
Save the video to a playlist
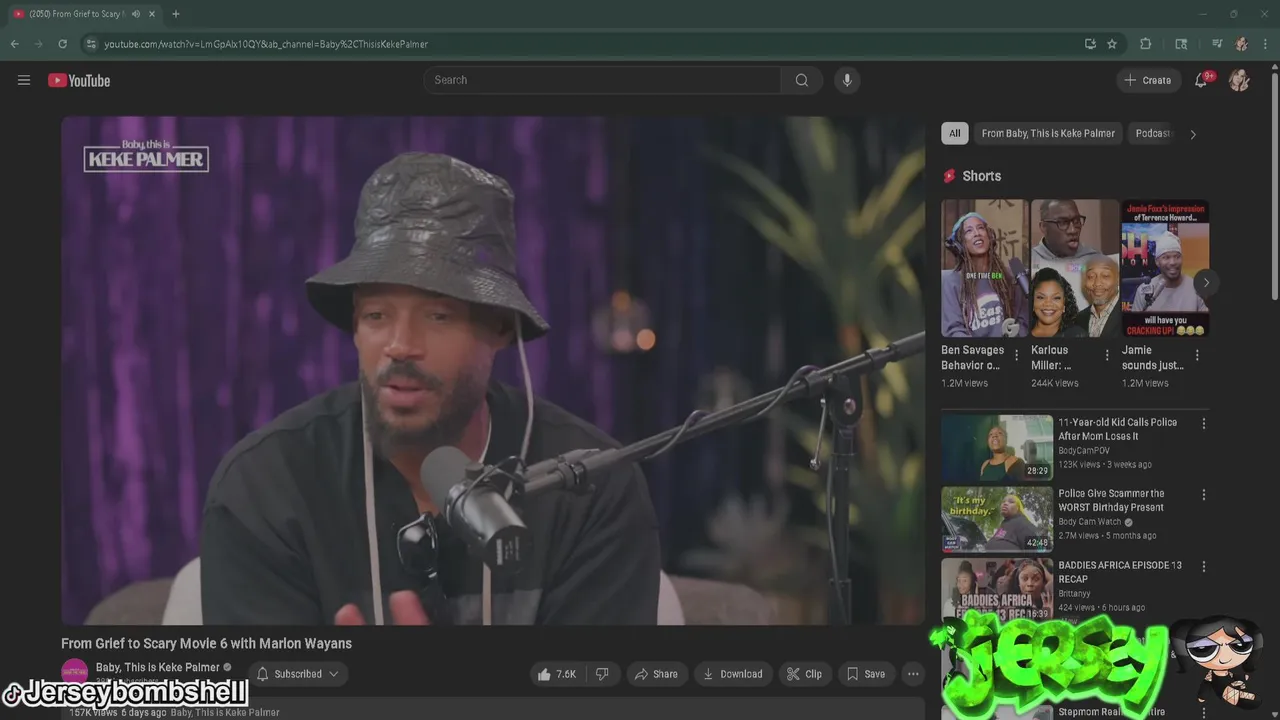866,674
